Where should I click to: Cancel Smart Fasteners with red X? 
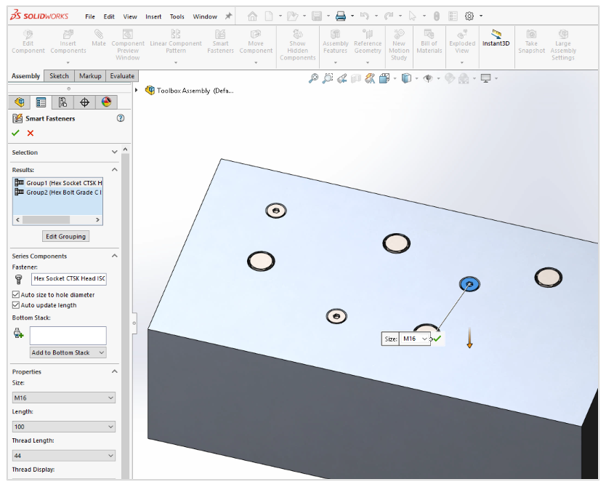(x=30, y=133)
